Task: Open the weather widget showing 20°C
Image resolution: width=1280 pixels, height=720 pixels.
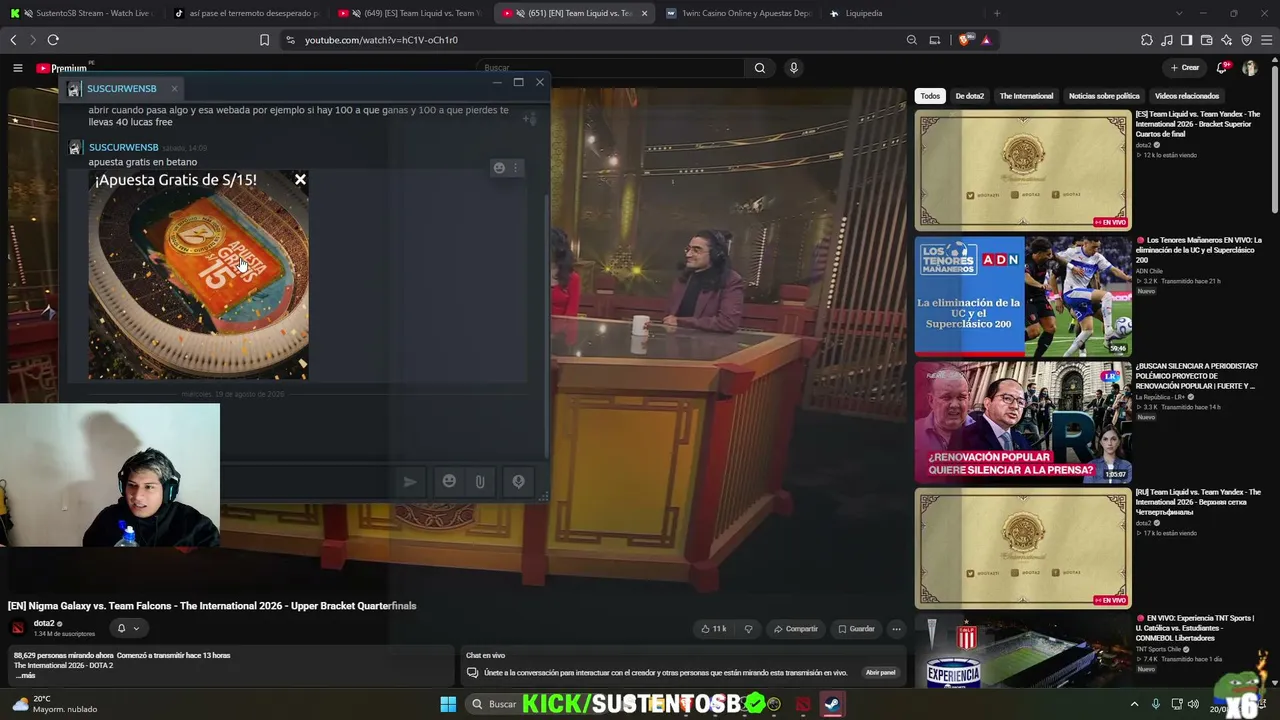Action: coord(54,704)
